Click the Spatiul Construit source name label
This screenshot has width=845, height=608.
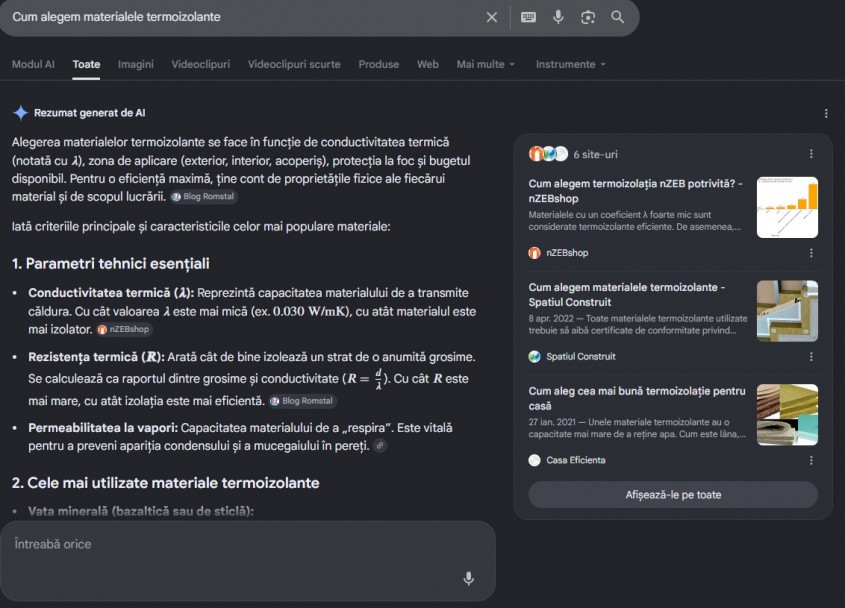click(x=581, y=356)
